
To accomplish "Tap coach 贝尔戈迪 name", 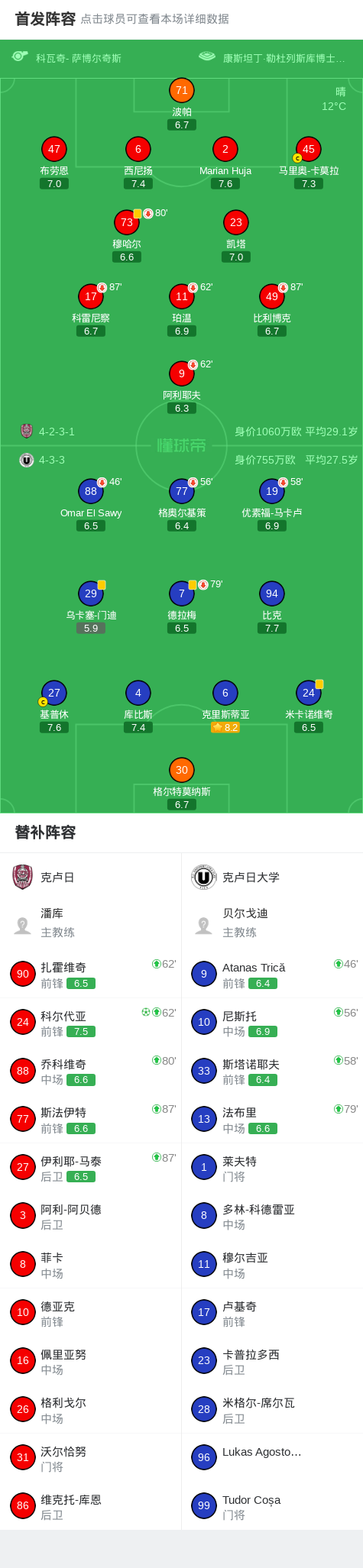I will point(245,913).
